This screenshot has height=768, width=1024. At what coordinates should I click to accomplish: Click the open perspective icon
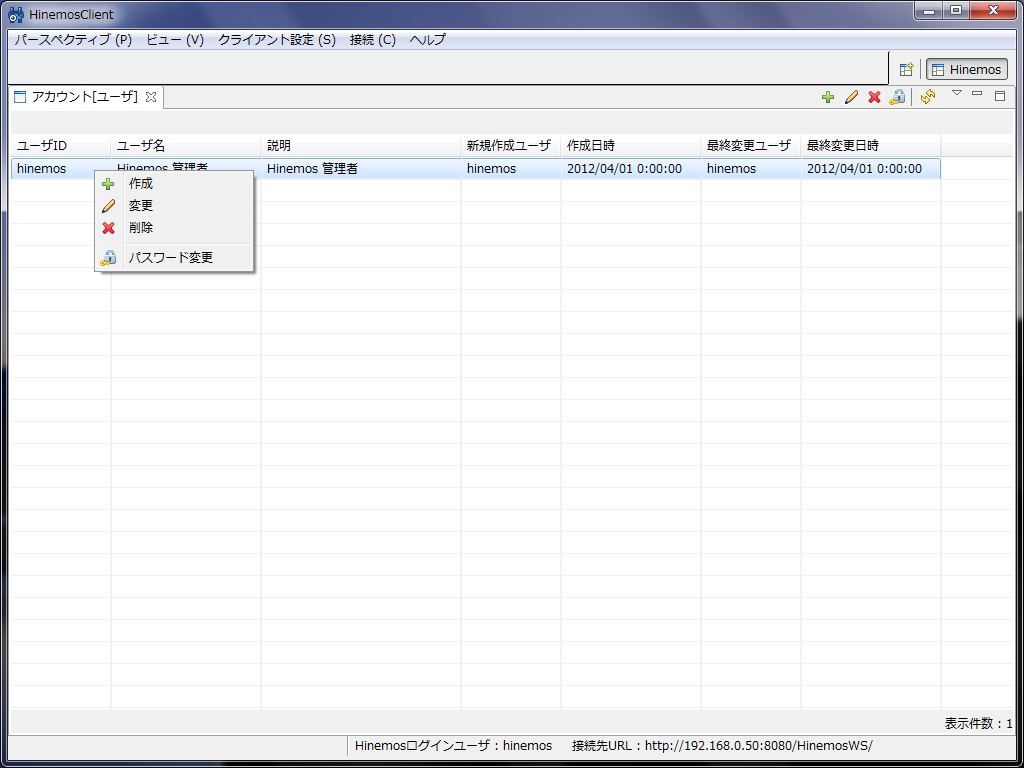coord(906,69)
